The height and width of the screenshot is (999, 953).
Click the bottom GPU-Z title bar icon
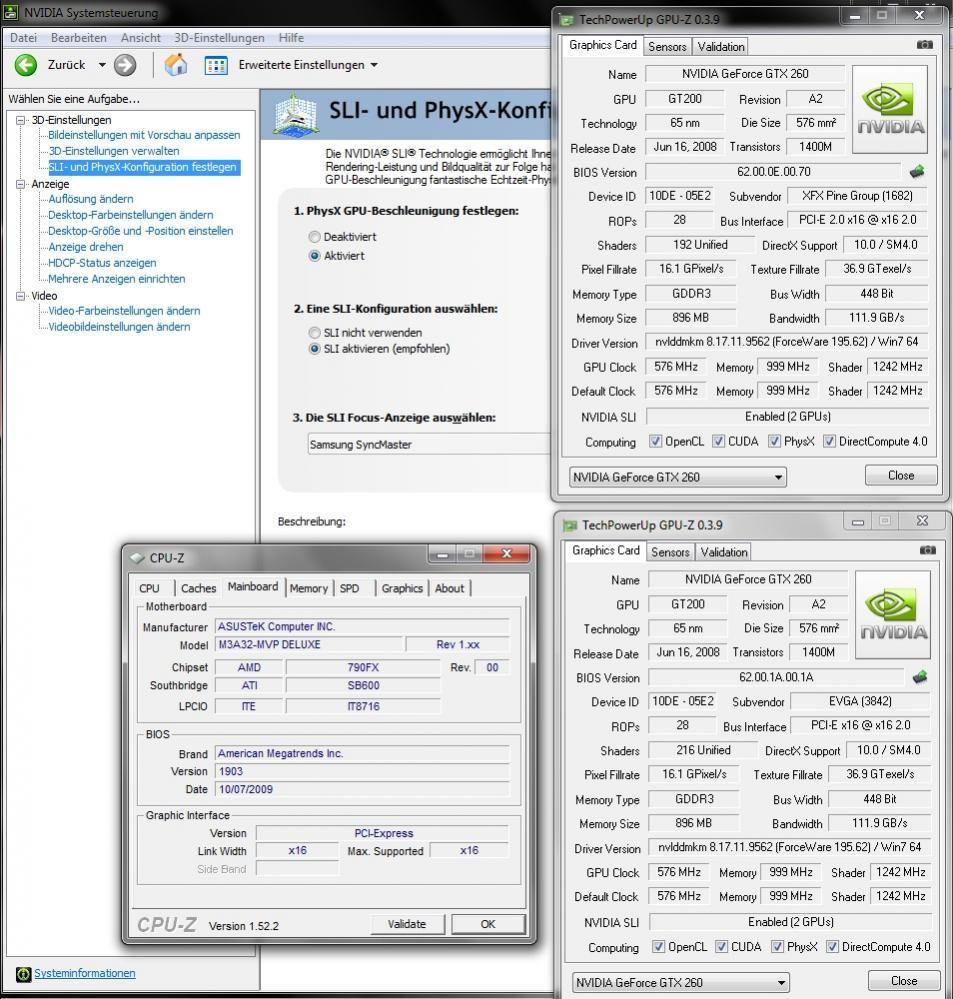tap(570, 526)
